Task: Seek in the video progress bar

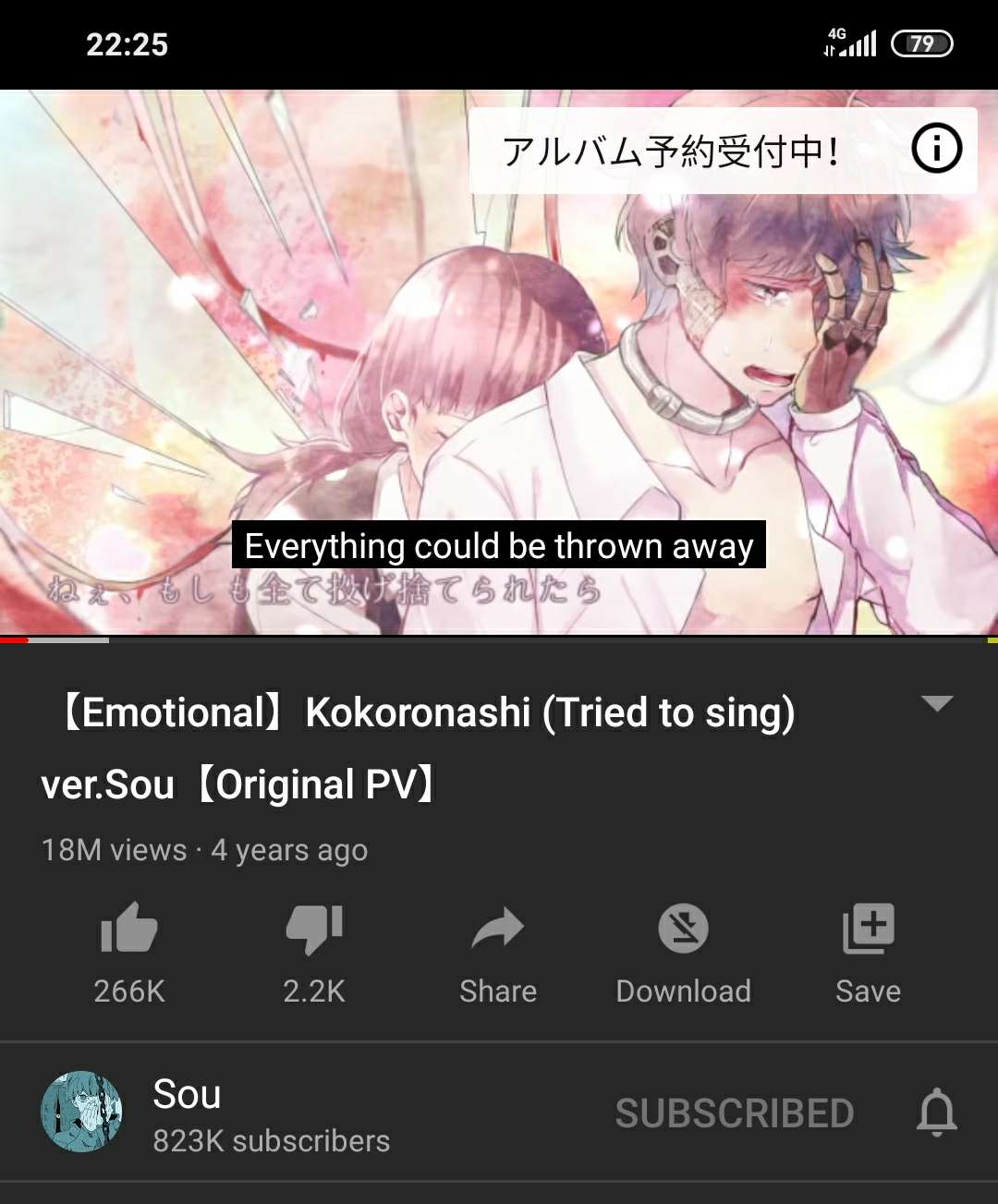Action: coord(499,639)
